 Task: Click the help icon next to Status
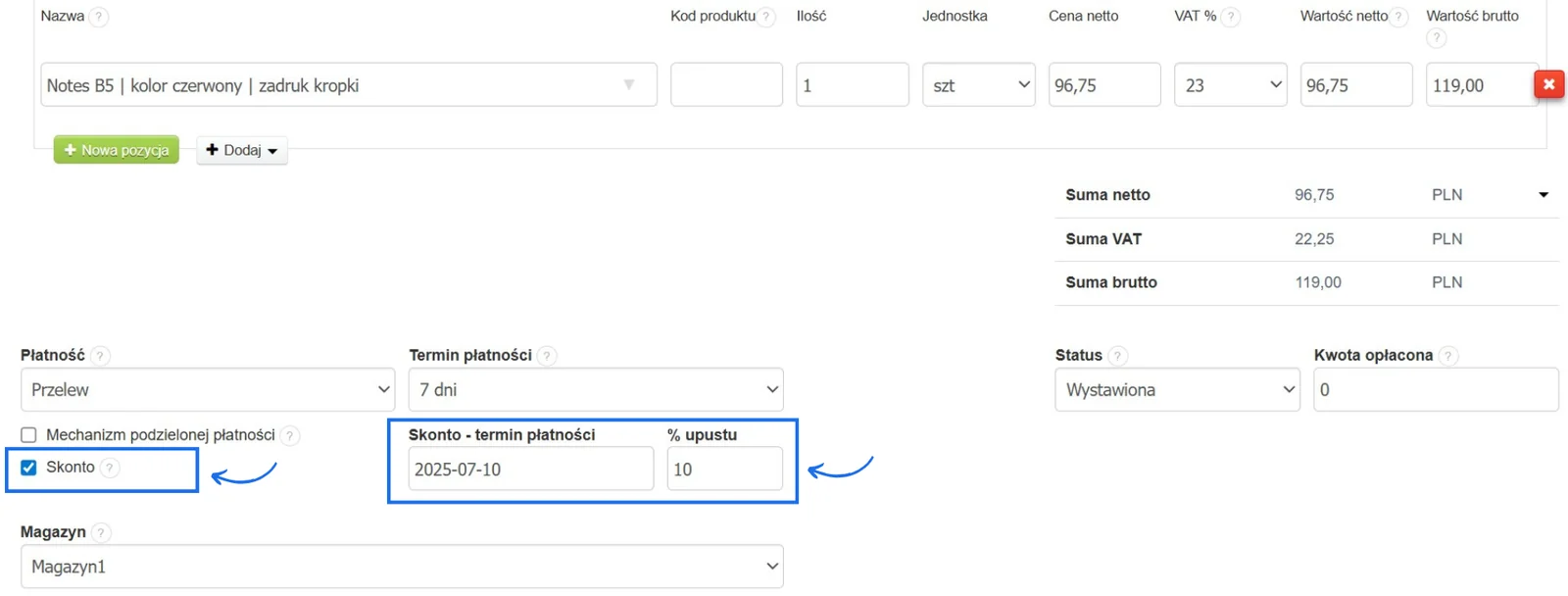point(1117,356)
